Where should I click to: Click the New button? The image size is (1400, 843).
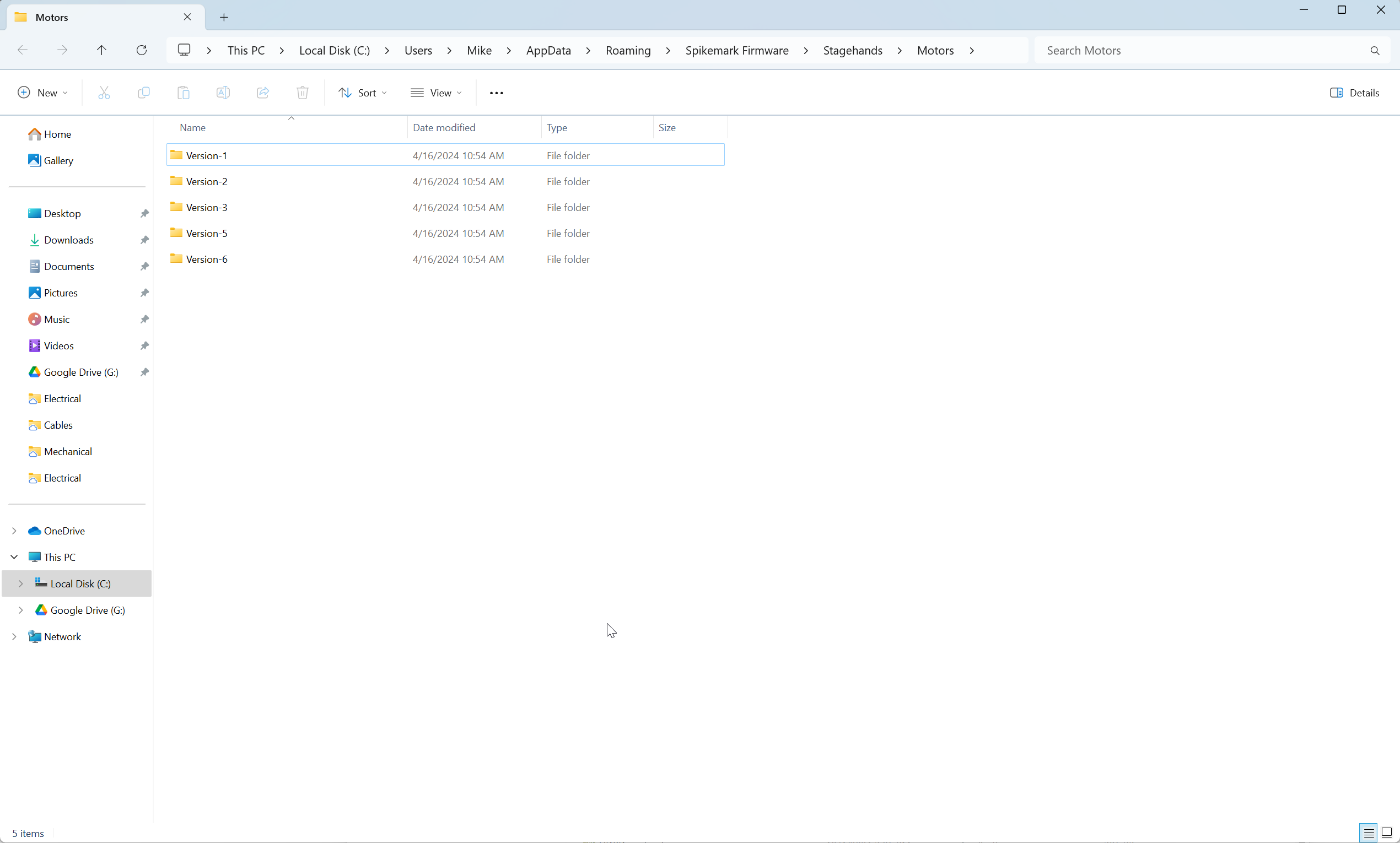tap(42, 93)
